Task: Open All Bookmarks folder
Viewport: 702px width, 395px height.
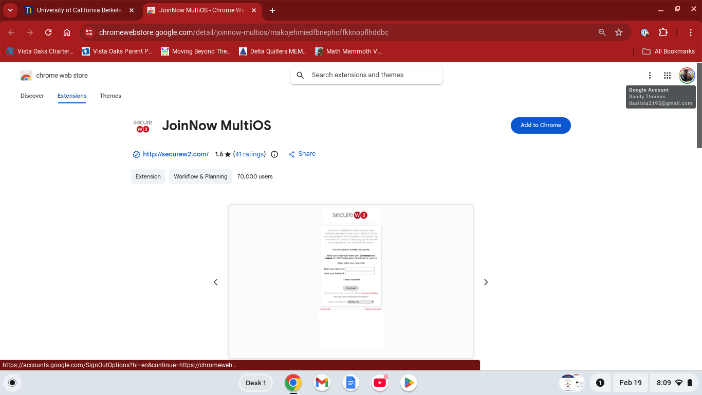Action: [668, 52]
